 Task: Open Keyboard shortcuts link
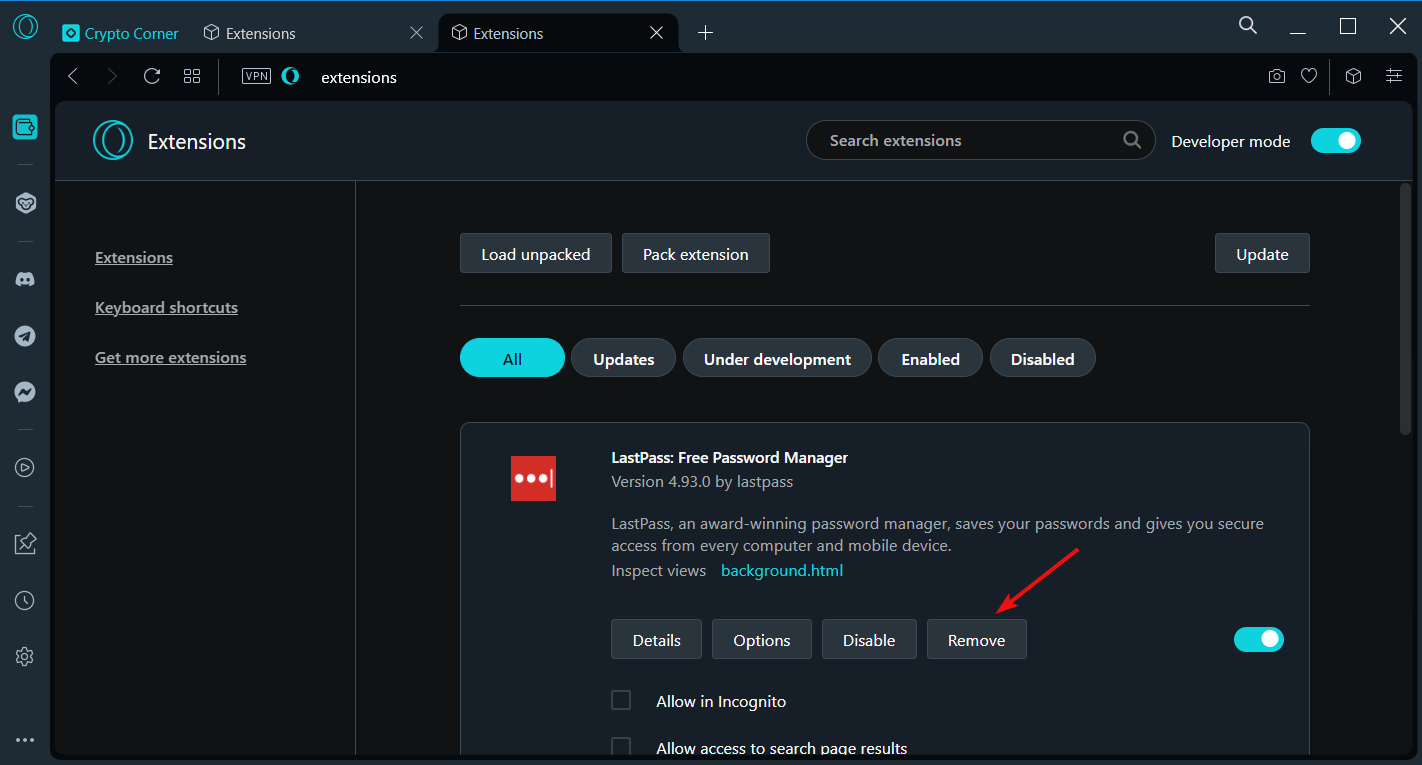pos(166,307)
